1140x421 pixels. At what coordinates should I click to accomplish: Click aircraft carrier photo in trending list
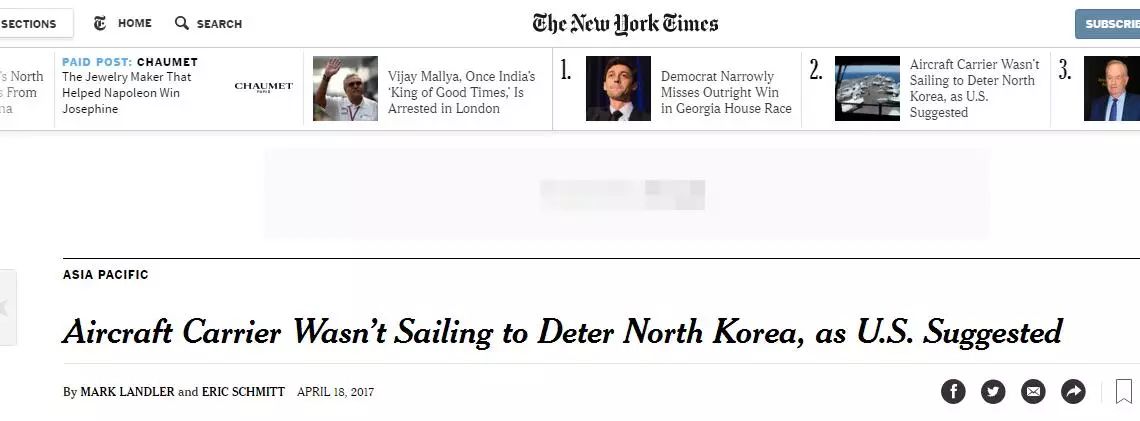(x=867, y=89)
